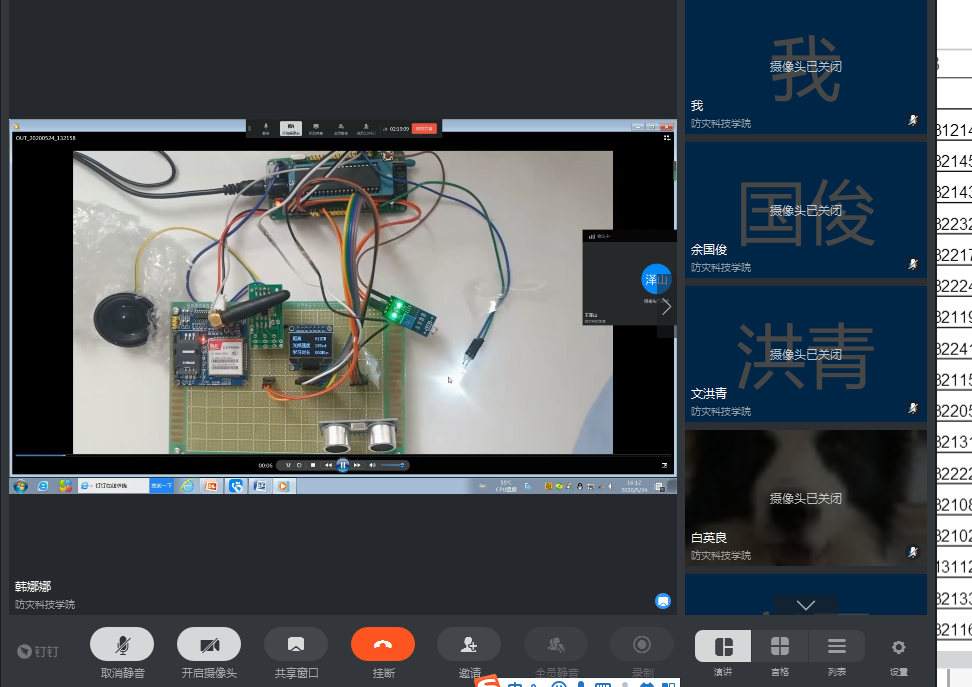This screenshot has width=972, height=687.
Task: Click the red end-sharing button in shared toolbar
Action: coord(424,128)
